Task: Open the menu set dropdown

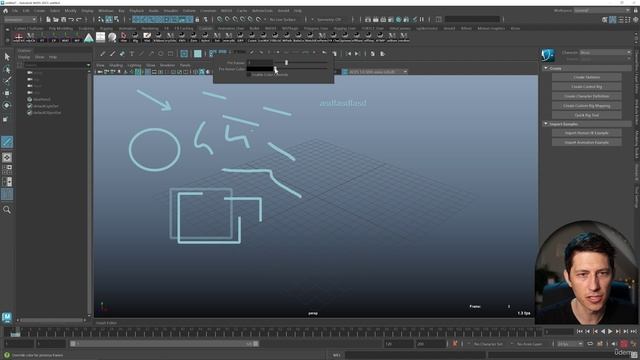Action: pos(20,19)
